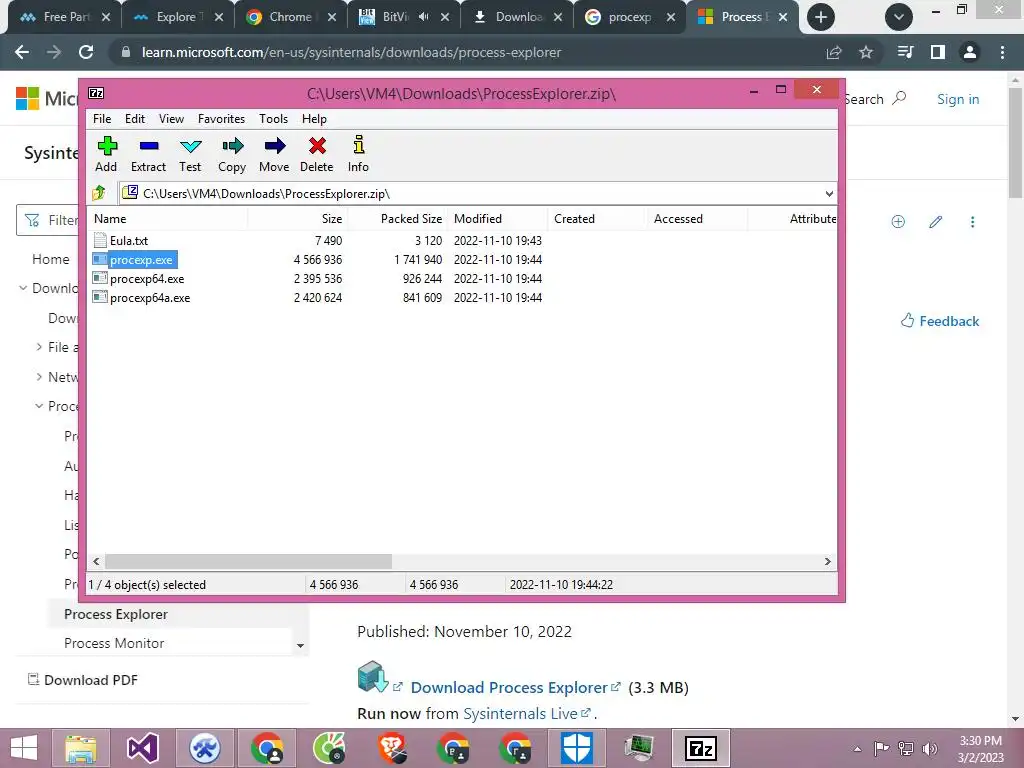Screen dimensions: 1024x768
Task: Sort by Accessed column header
Action: pyautogui.click(x=697, y=219)
